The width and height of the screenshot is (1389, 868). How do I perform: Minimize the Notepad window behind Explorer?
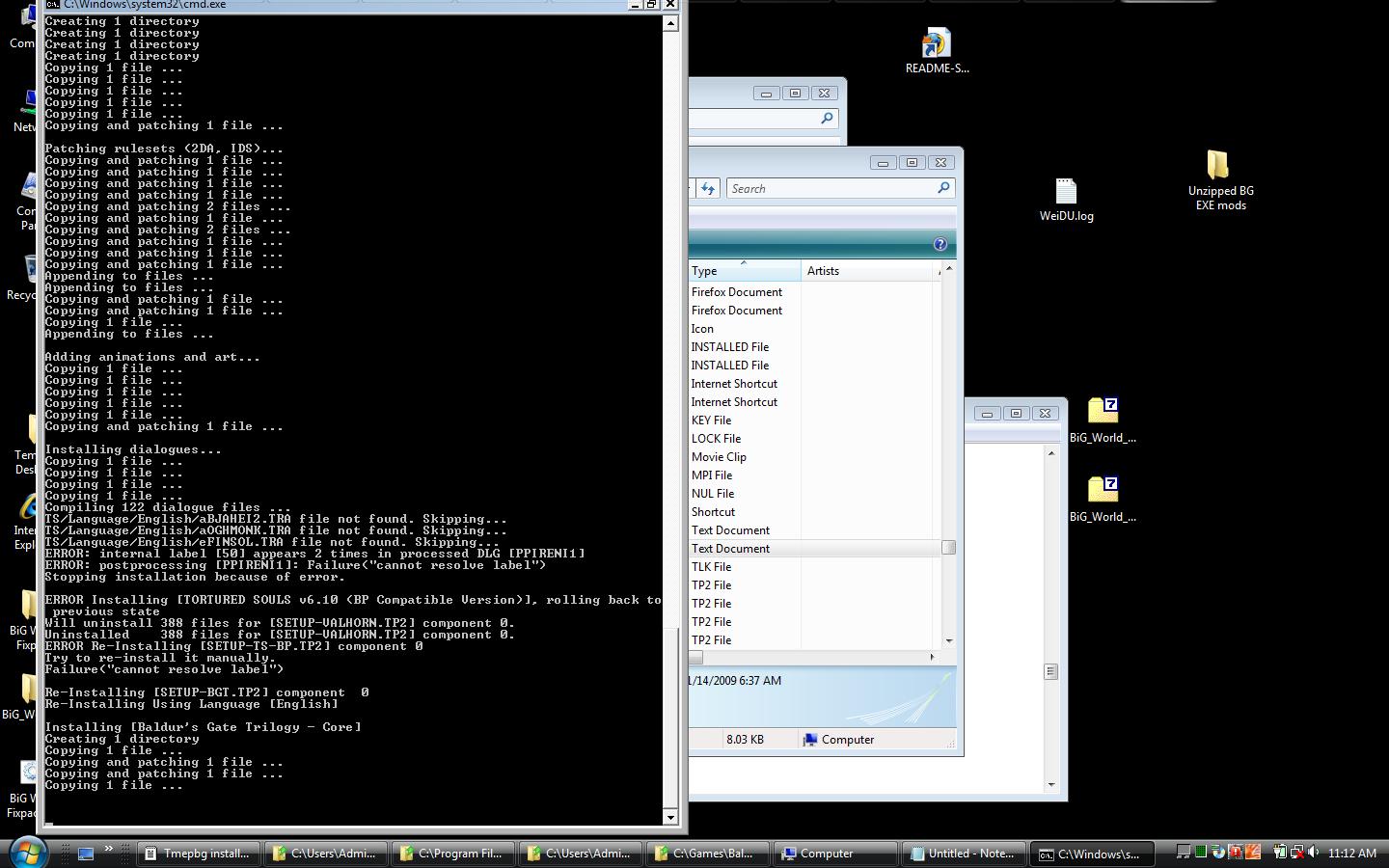pyautogui.click(x=987, y=414)
